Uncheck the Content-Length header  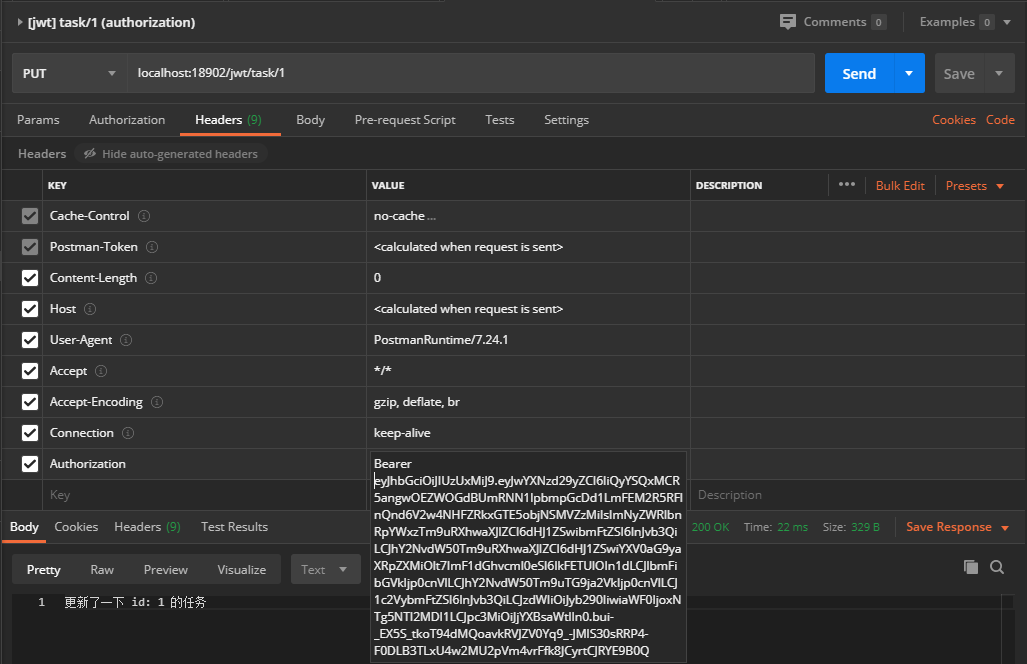pyautogui.click(x=30, y=278)
